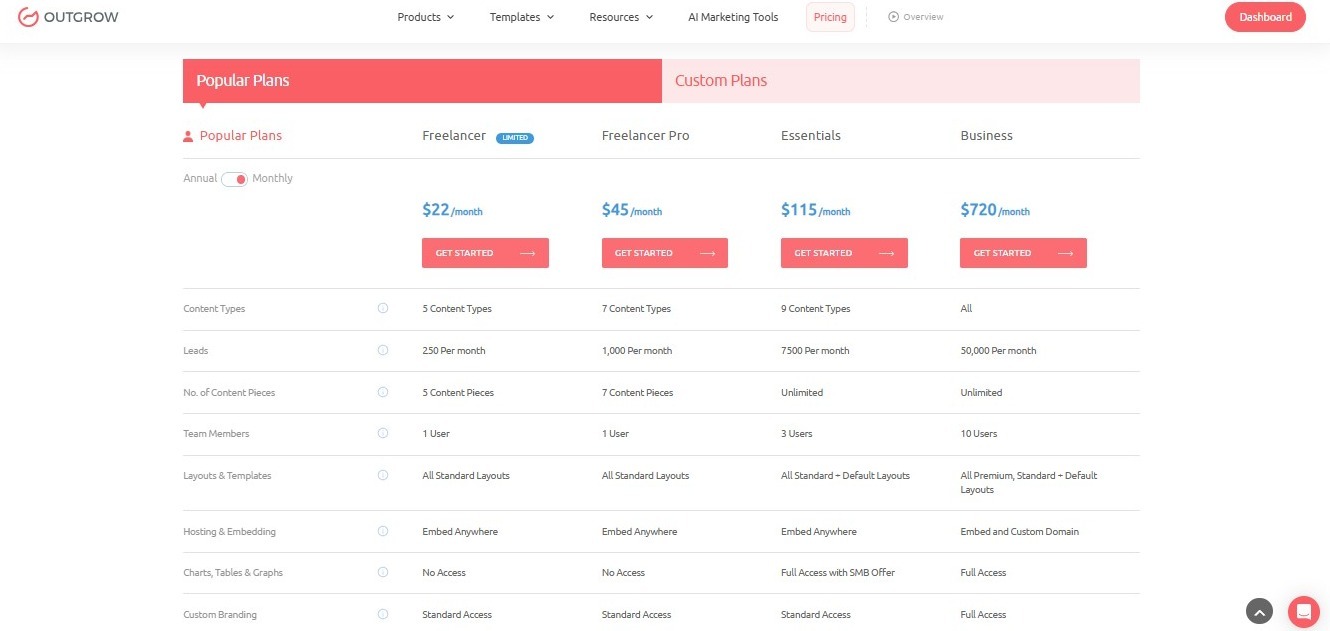Open Layouts & Templates info icon
The image size is (1330, 631).
[x=383, y=476]
